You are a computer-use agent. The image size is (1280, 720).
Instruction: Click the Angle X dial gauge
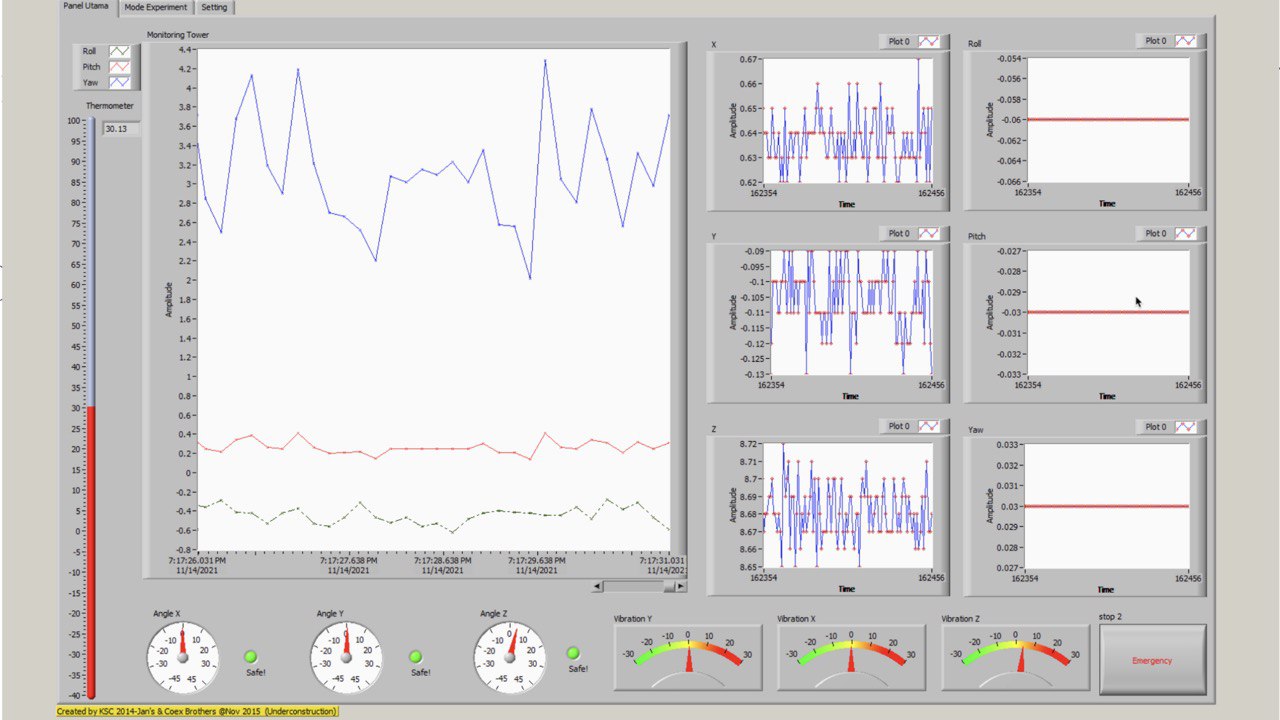(182, 658)
